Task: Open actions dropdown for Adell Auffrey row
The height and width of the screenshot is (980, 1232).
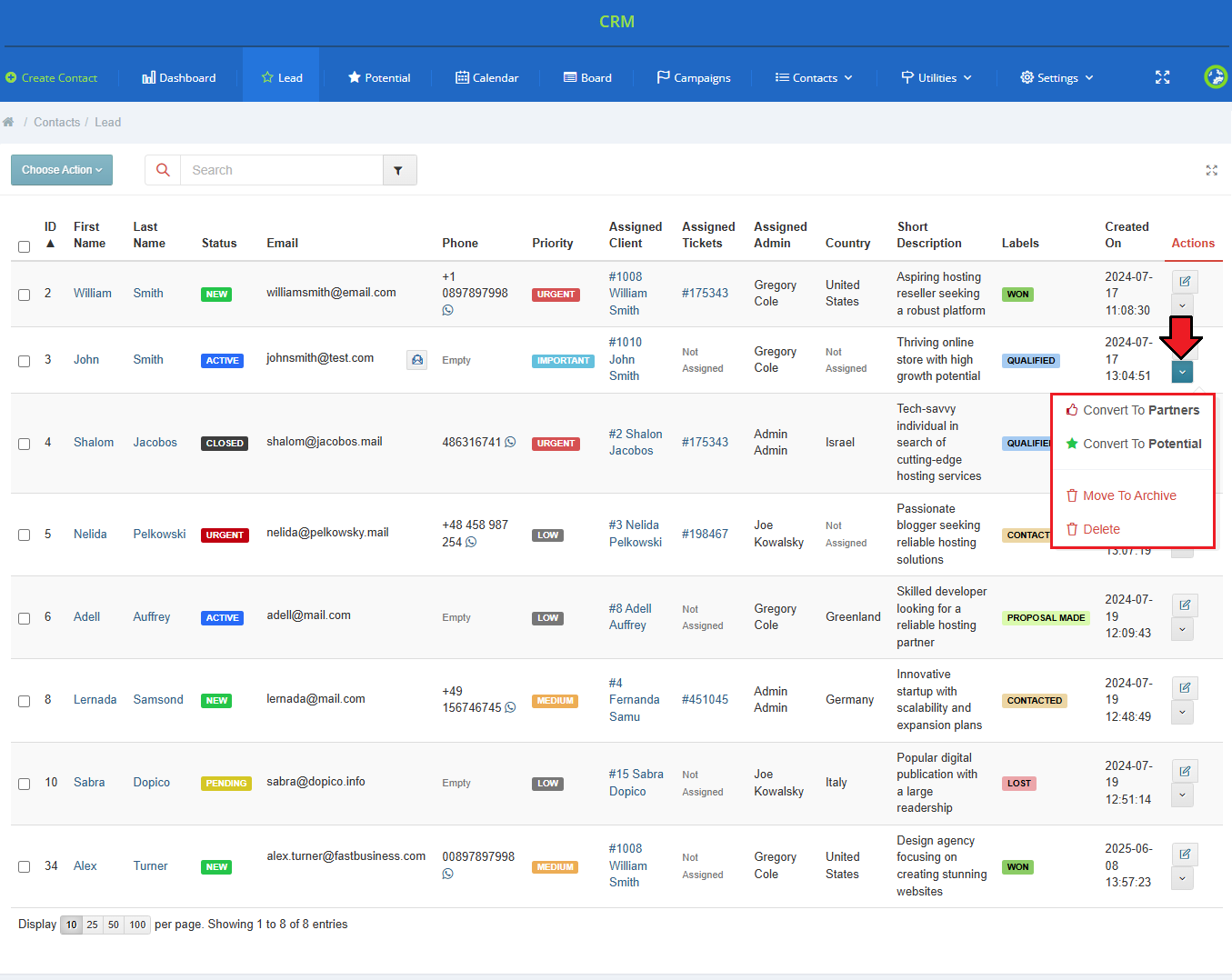Action: click(x=1182, y=629)
